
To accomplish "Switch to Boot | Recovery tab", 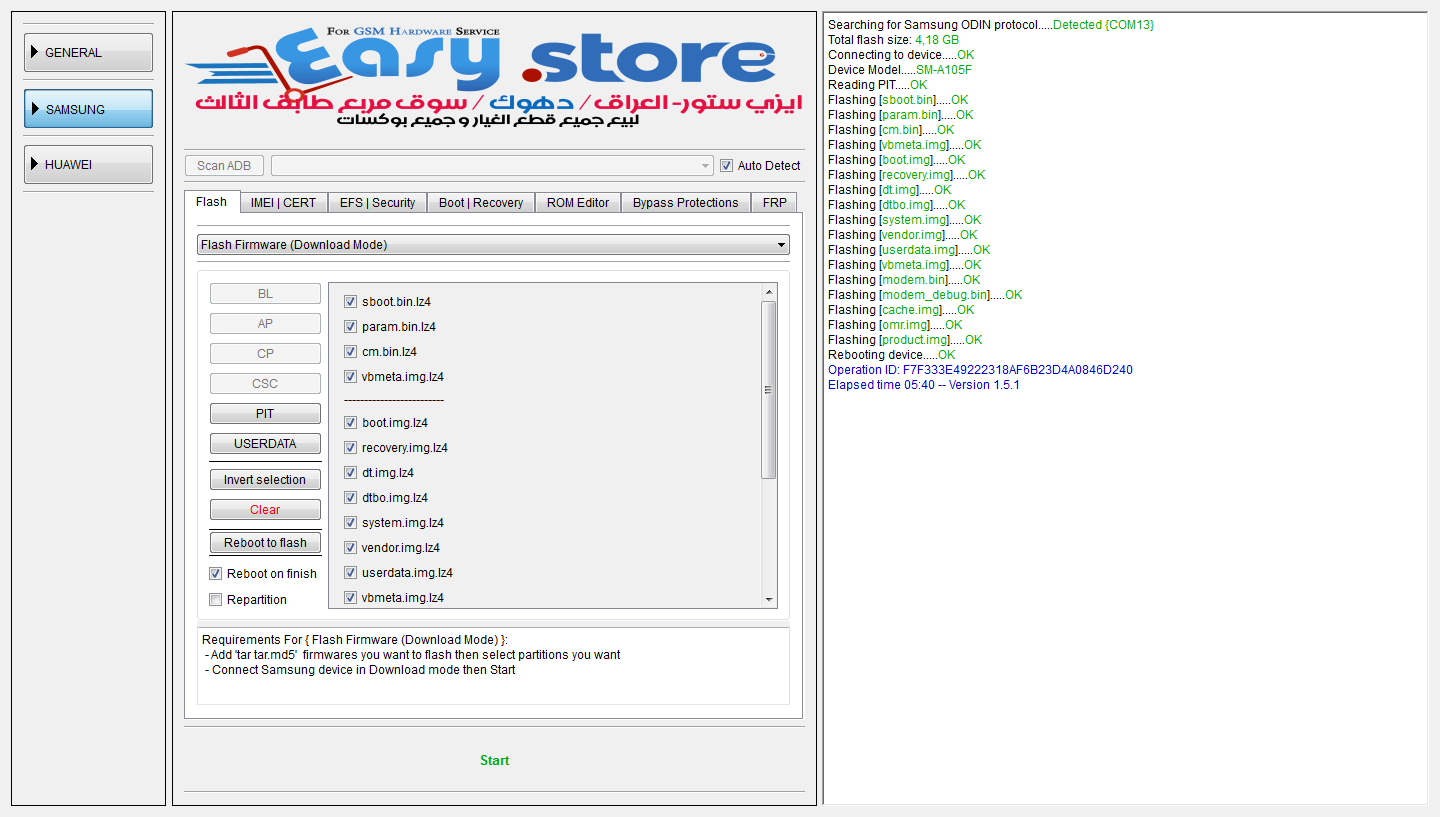I will coord(481,203).
